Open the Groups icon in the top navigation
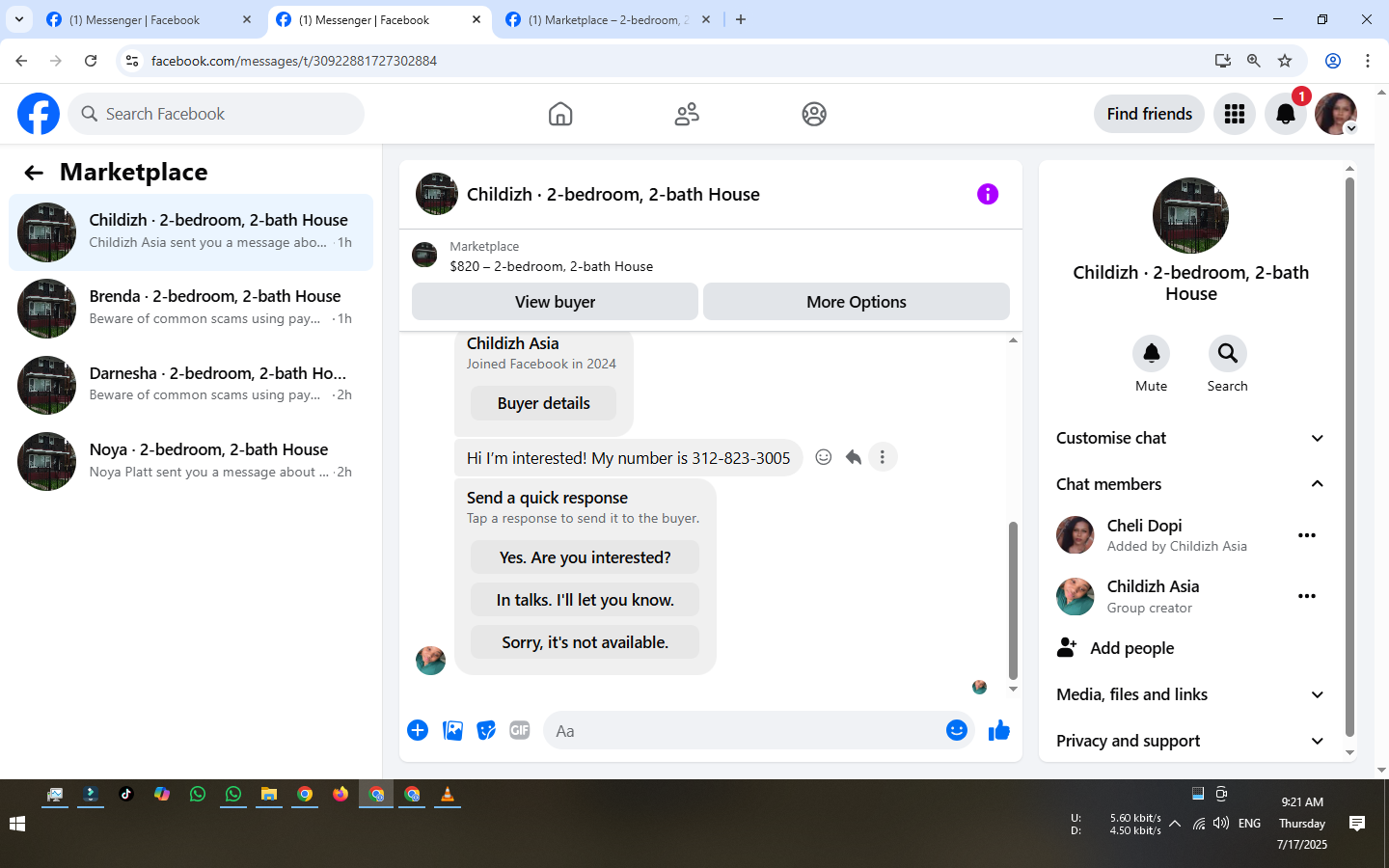The image size is (1389, 868). coord(814,114)
